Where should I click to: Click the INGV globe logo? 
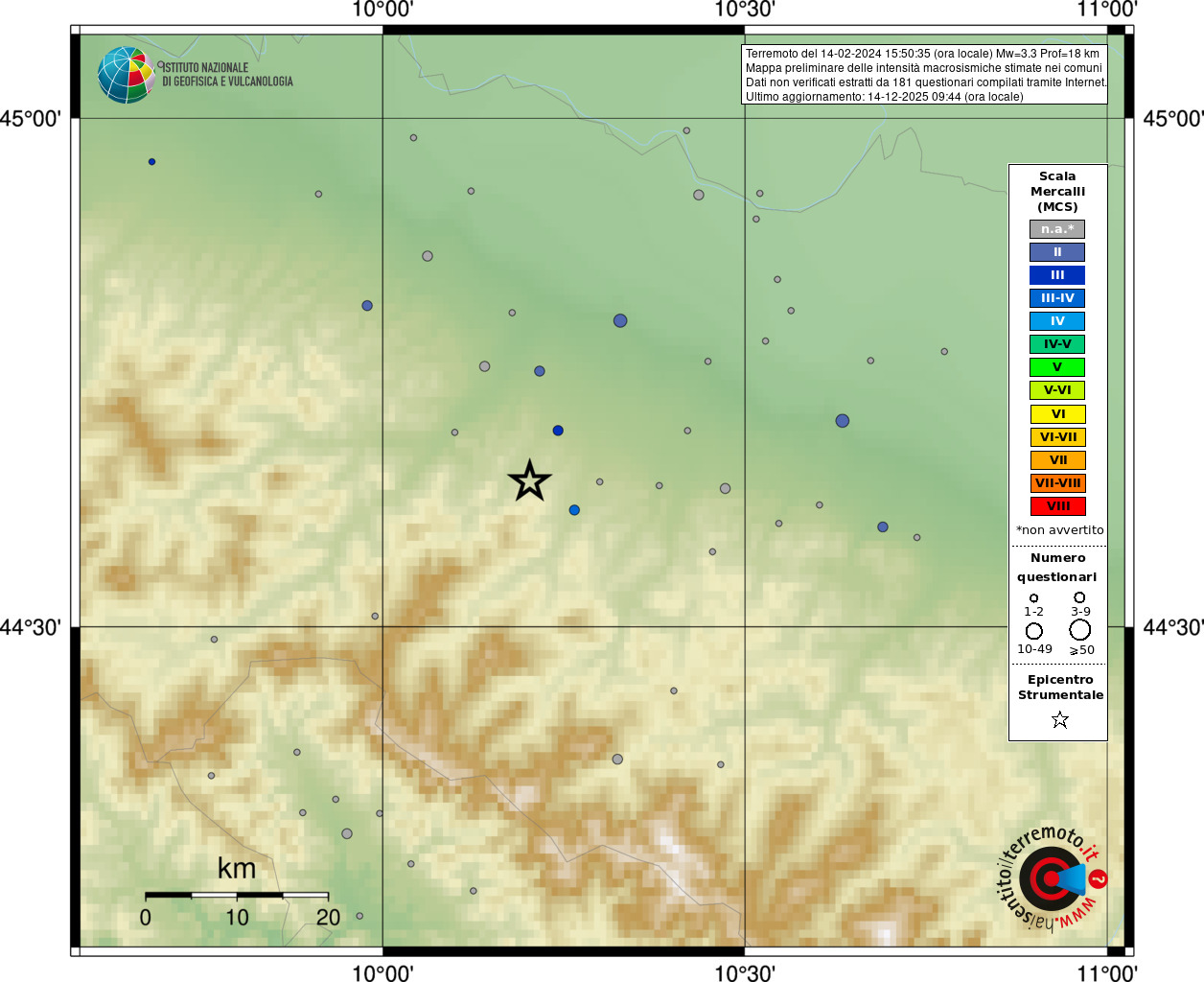coord(126,75)
